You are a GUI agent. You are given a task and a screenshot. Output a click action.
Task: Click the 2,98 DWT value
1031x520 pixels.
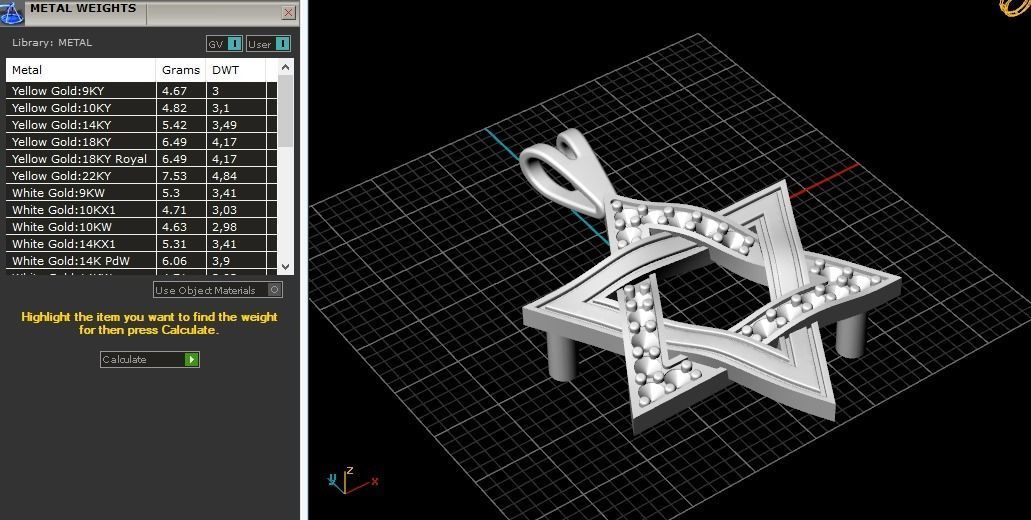[x=224, y=227]
